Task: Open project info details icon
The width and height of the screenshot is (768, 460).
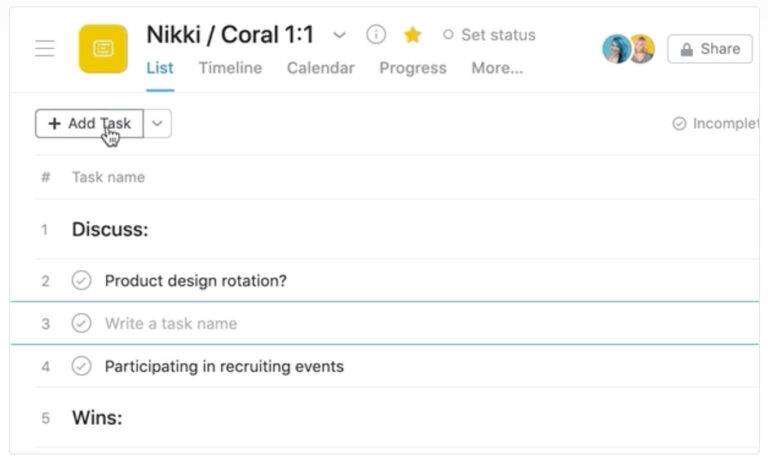Action: [376, 35]
